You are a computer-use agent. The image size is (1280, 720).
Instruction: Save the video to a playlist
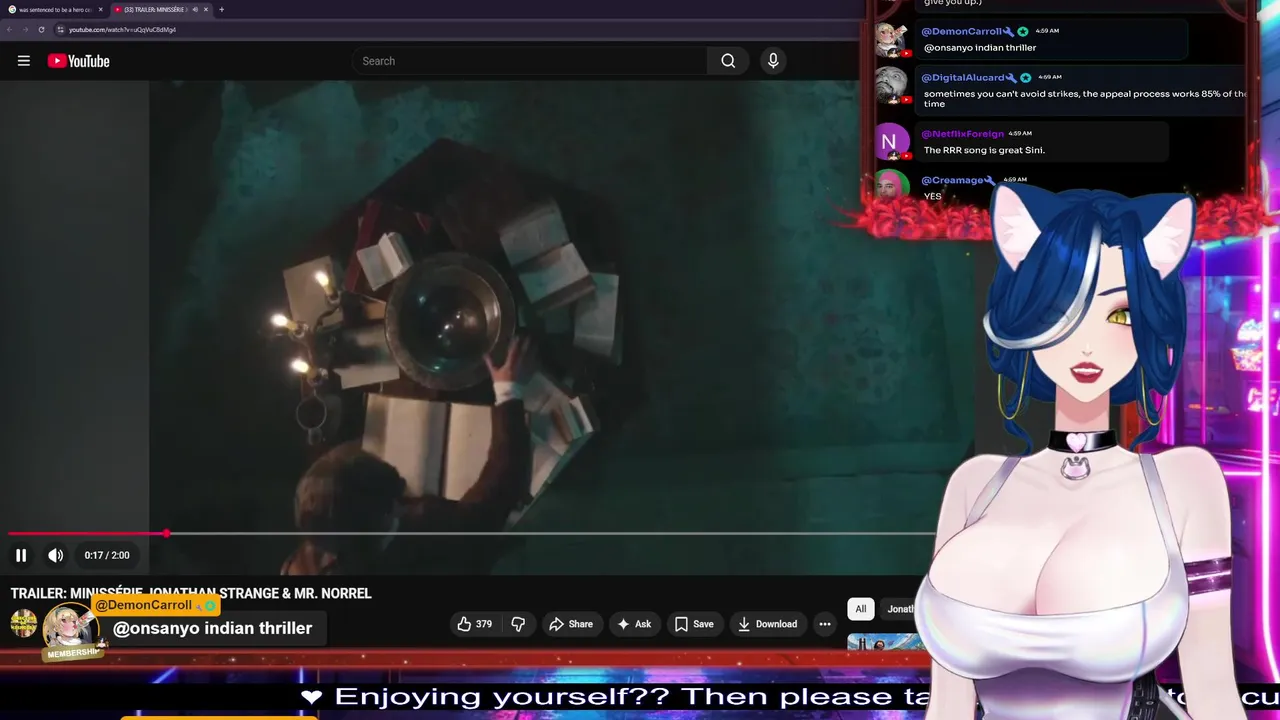click(x=694, y=624)
